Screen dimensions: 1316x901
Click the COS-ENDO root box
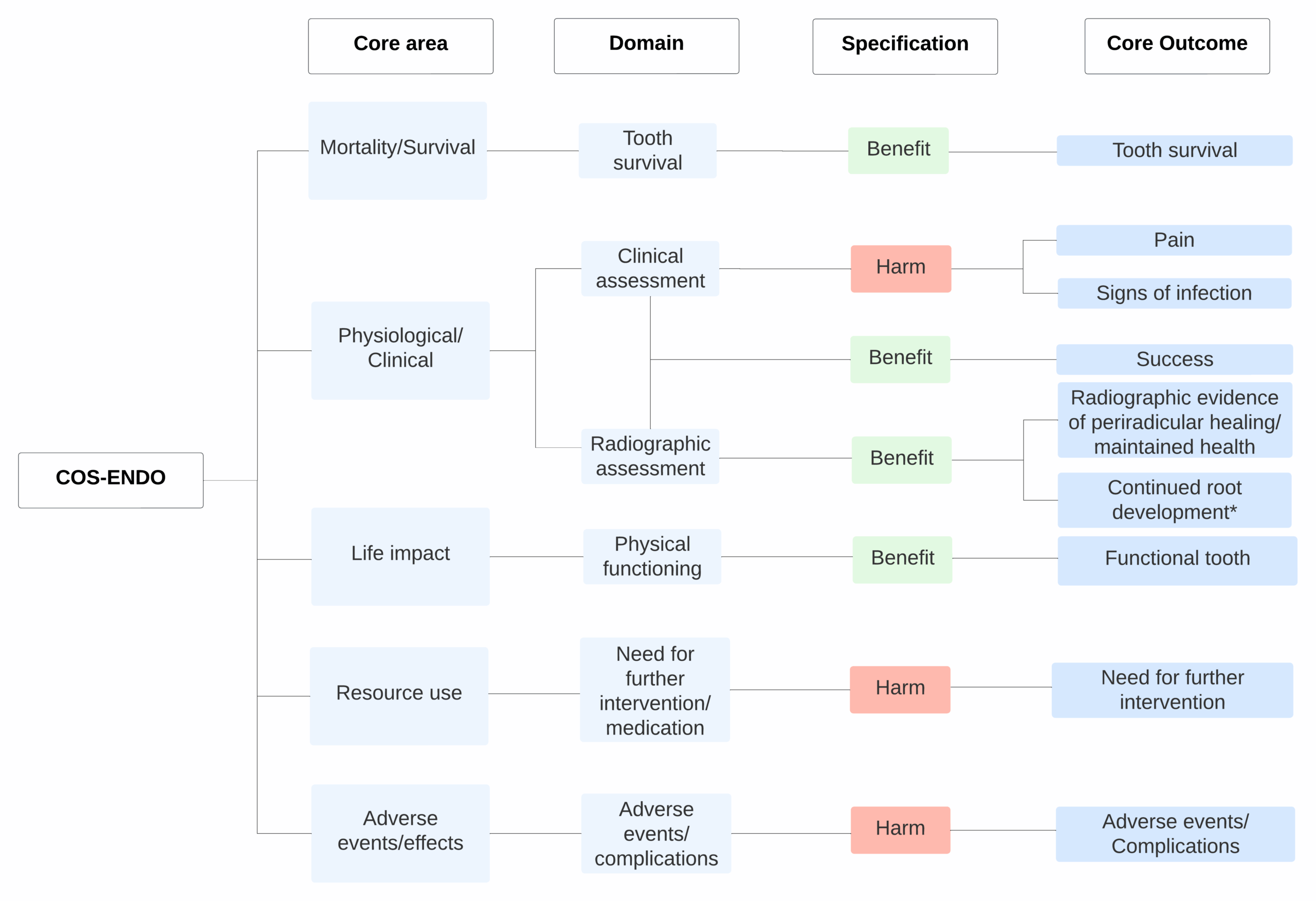click(x=111, y=480)
